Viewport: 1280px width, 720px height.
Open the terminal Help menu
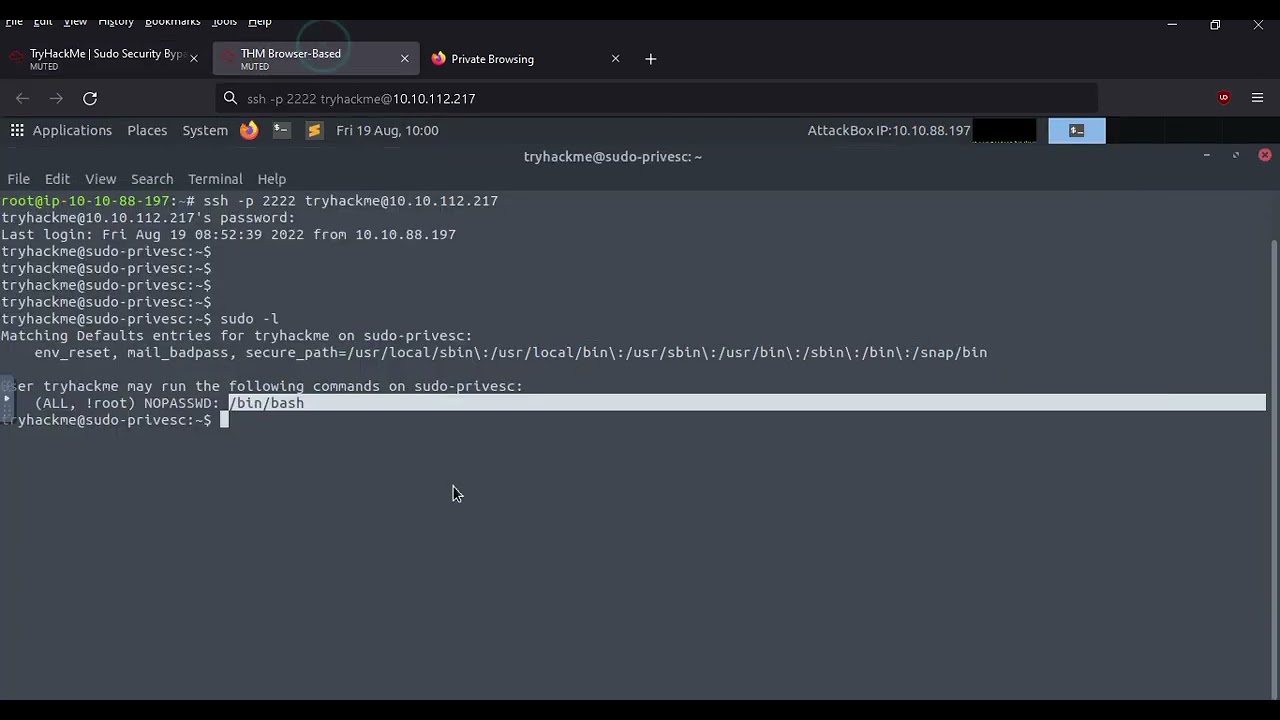(x=272, y=179)
